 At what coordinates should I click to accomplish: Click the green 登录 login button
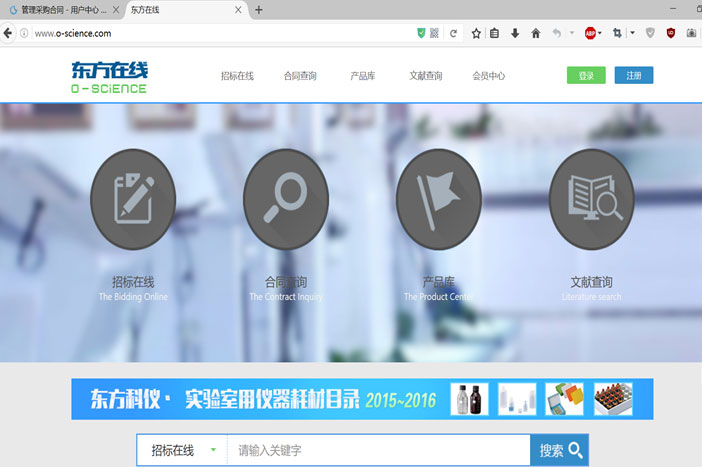tap(586, 75)
